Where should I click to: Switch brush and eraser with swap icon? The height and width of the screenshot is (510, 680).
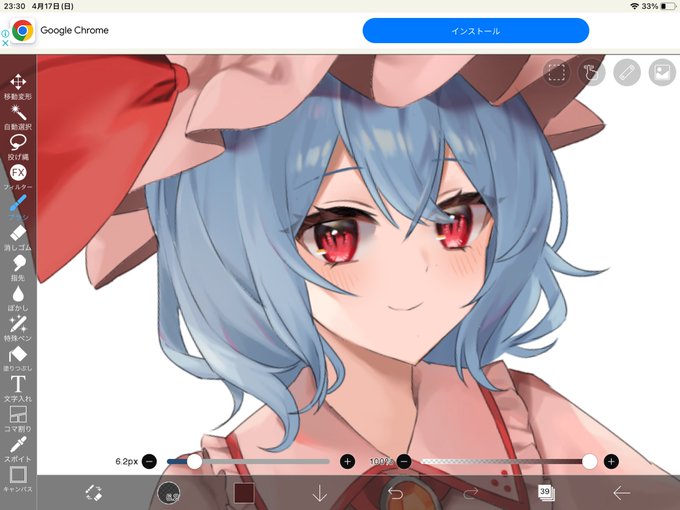point(93,493)
